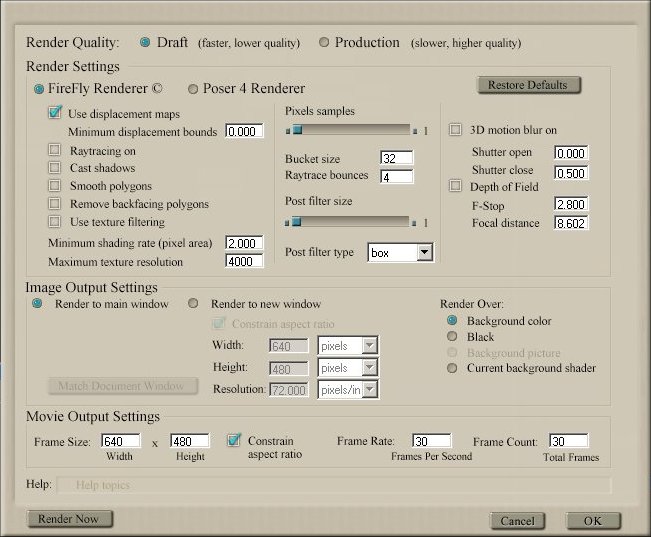This screenshot has width=651, height=537.
Task: Click the Bucket size input field
Action: click(396, 158)
